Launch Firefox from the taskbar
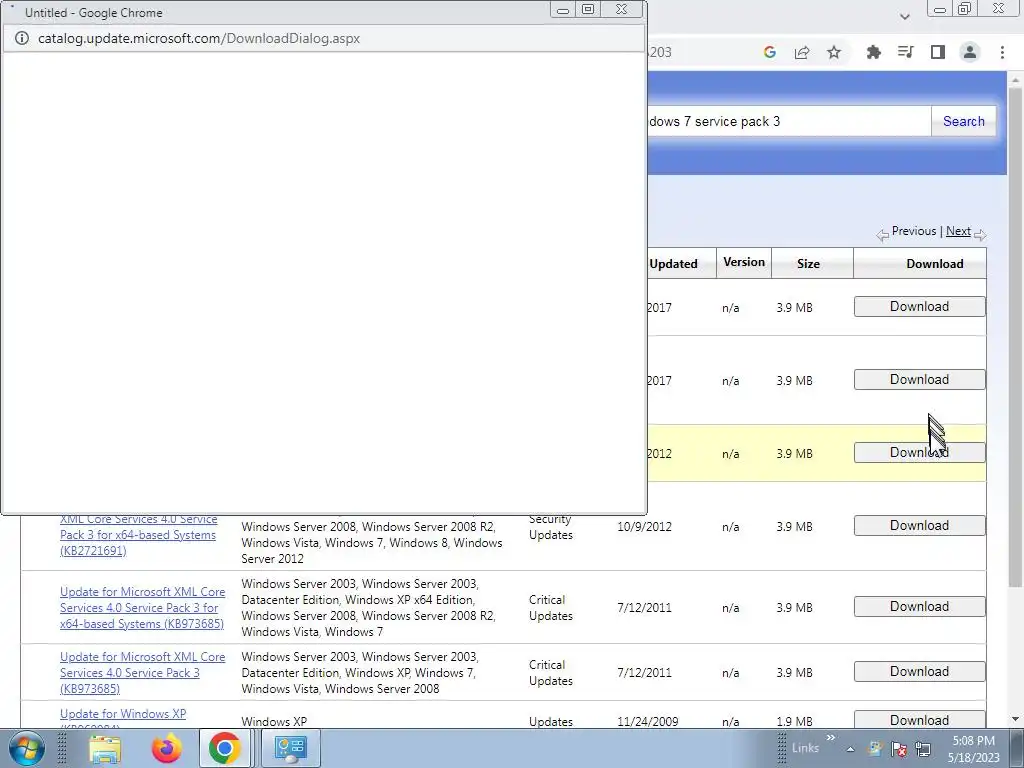Image resolution: width=1024 pixels, height=768 pixels. coord(167,748)
